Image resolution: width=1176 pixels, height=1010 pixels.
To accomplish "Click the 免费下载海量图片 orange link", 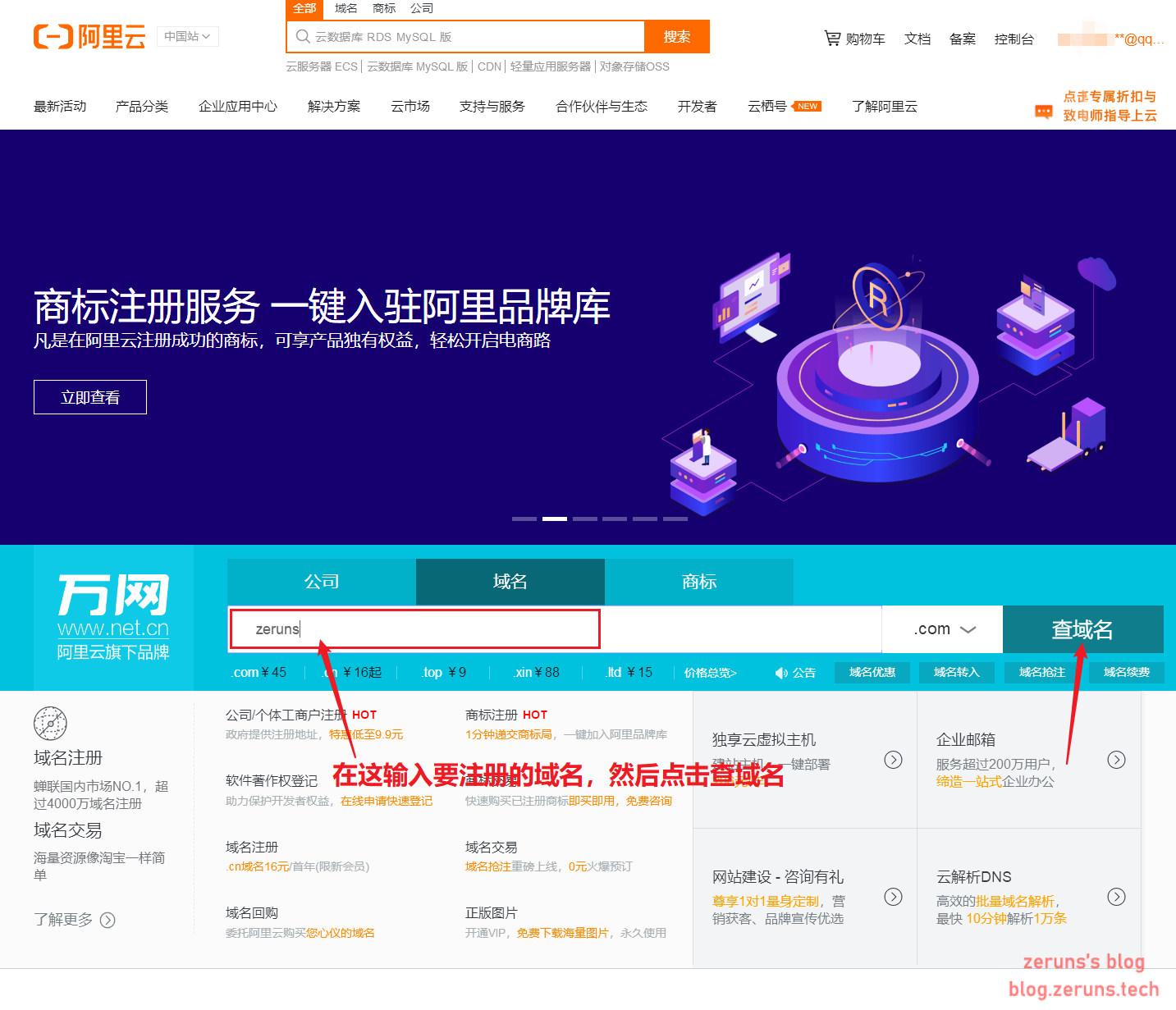I will pos(563,933).
